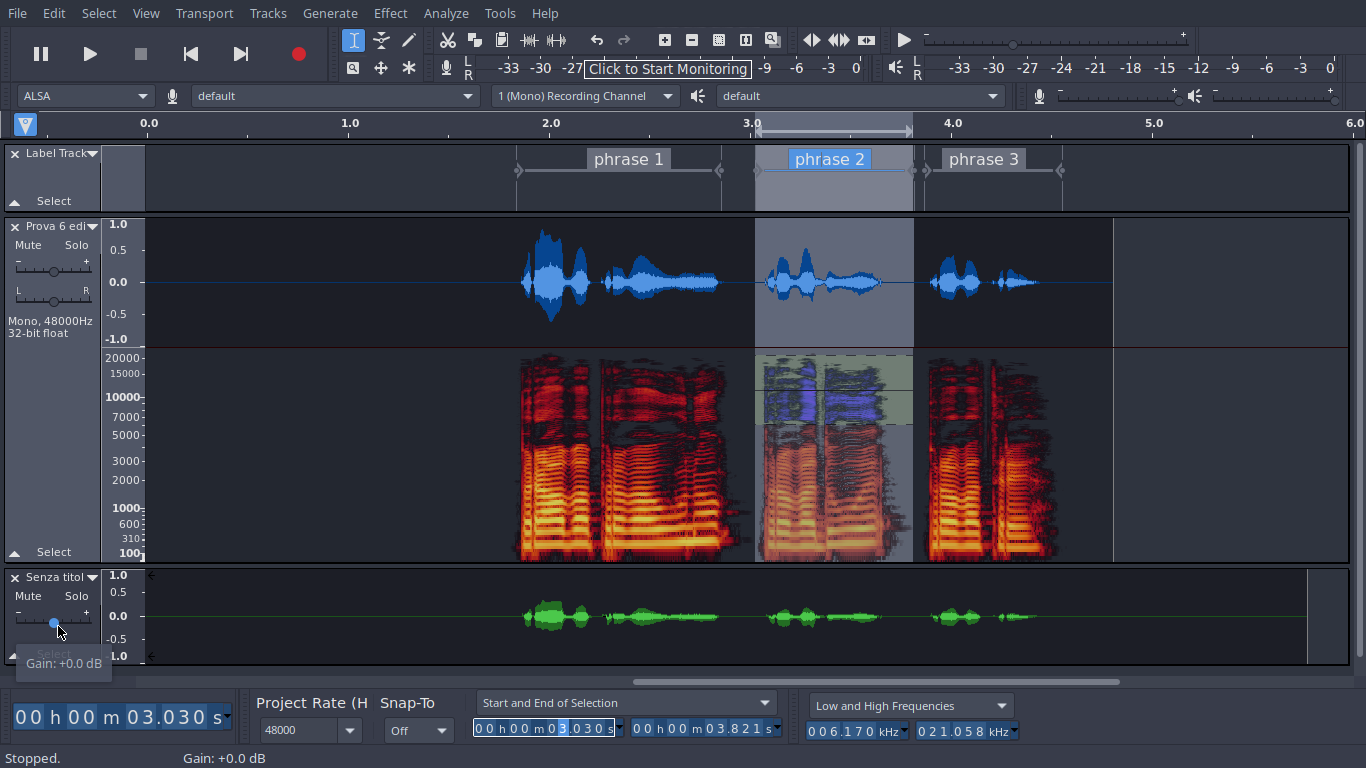Viewport: 1366px width, 768px height.
Task: Collapse the Prova 6 track panel
Action: click(x=14, y=551)
